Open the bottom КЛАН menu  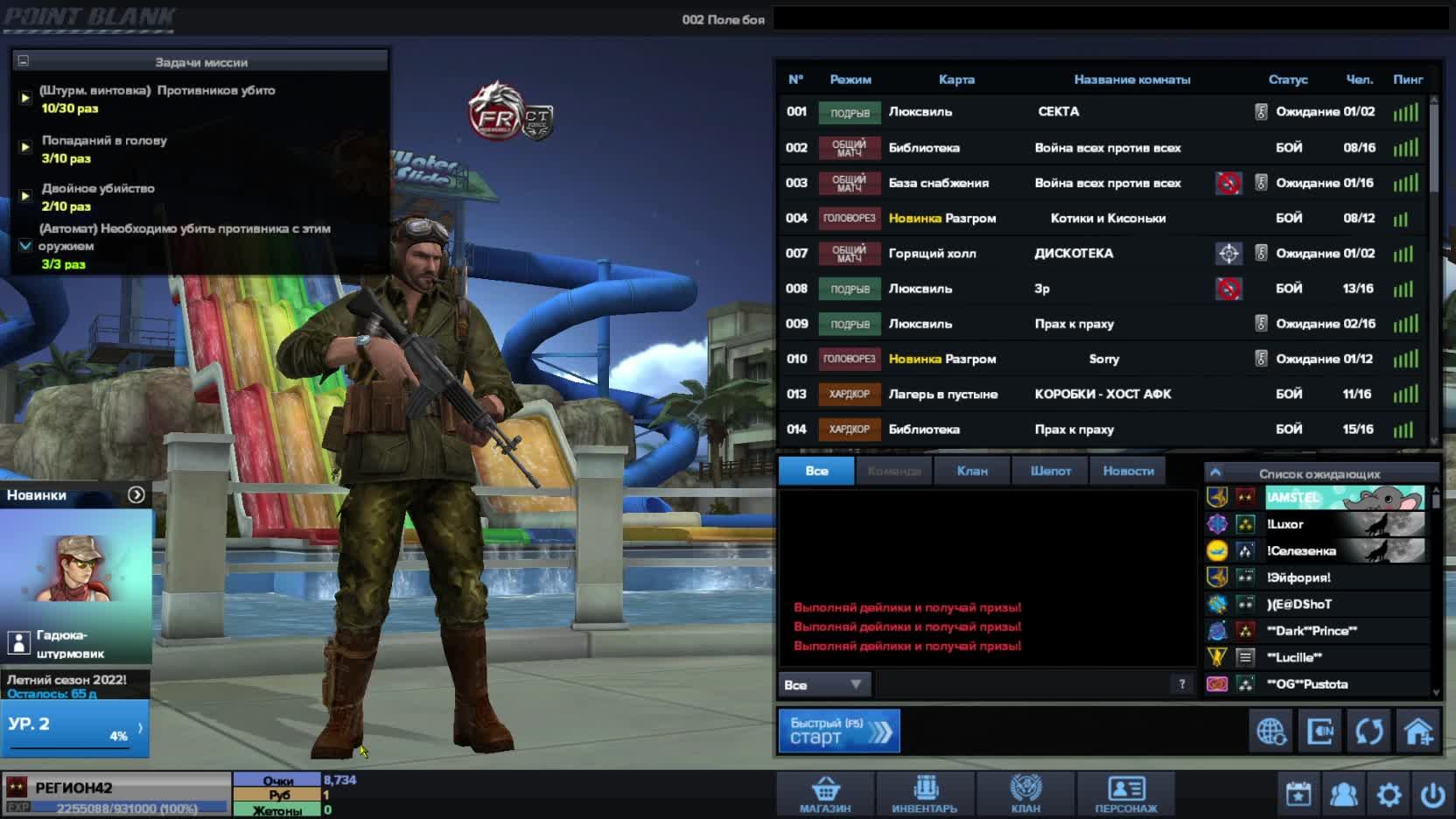coord(1025,794)
